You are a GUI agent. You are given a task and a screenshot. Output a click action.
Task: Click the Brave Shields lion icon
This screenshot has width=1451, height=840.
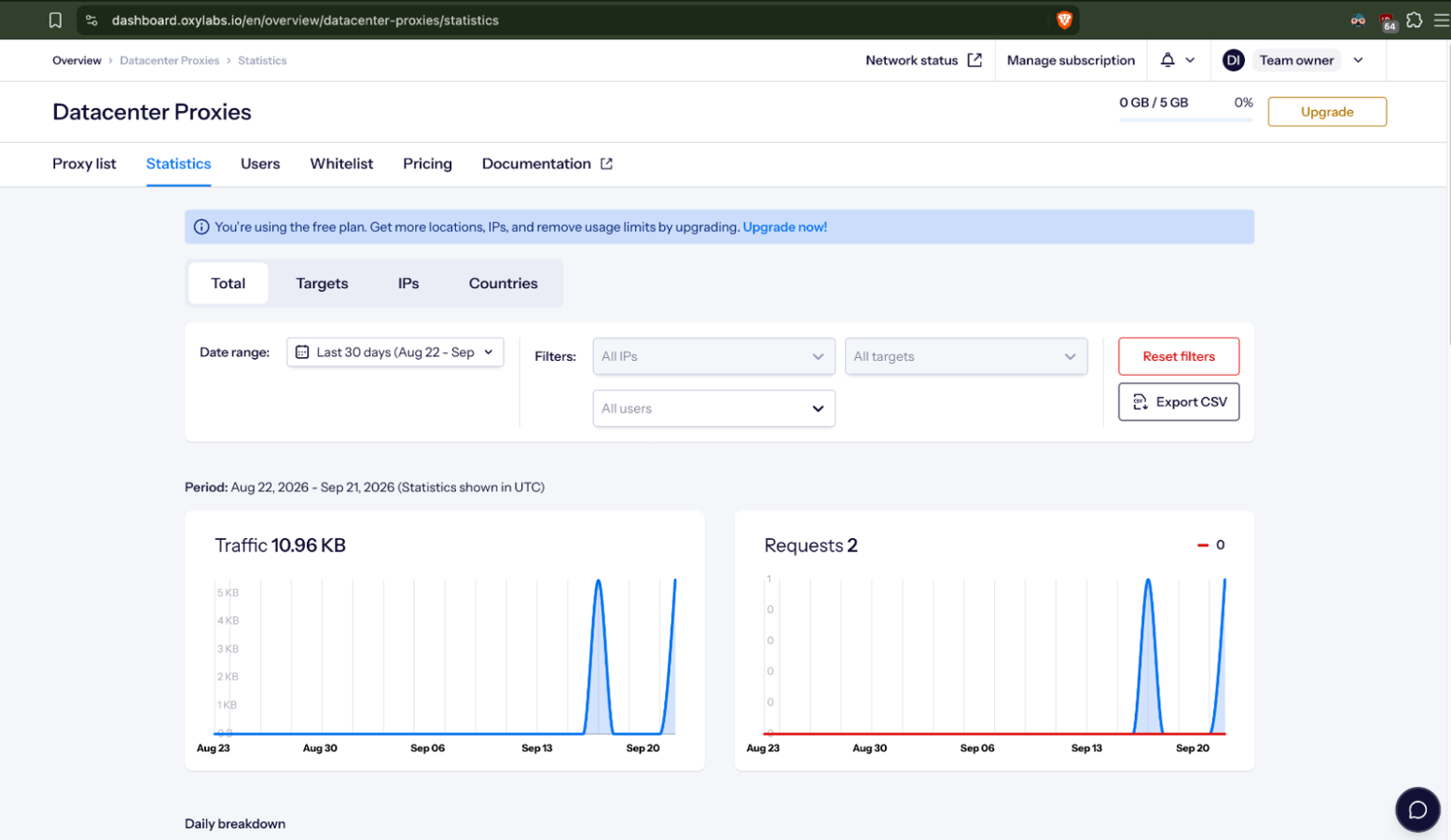[x=1064, y=20]
